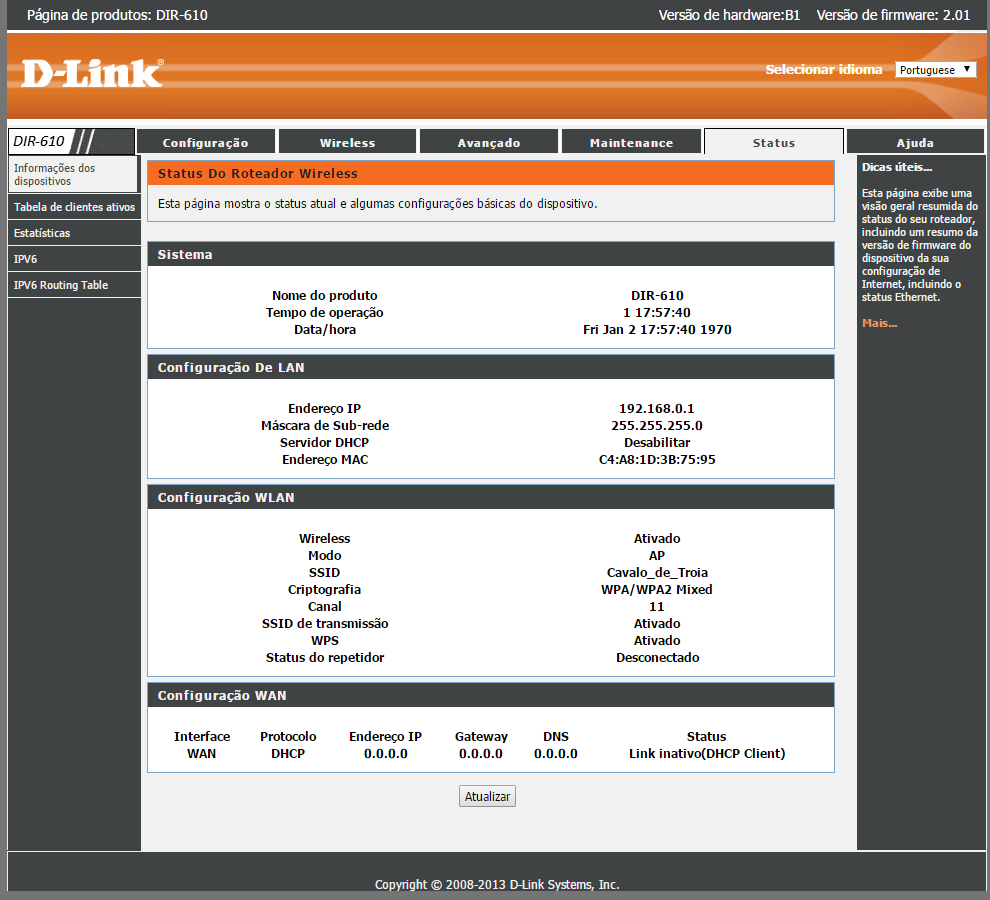The width and height of the screenshot is (990, 900).
Task: Click the D-Link logo
Action: [x=92, y=73]
